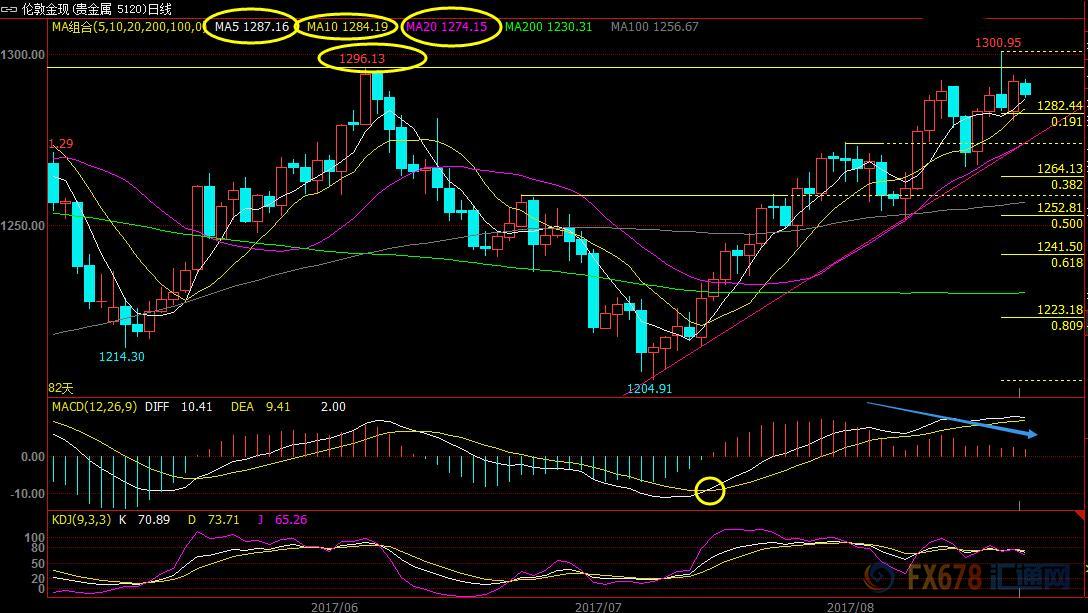
Task: Select the MA20 1274.15 indicator label
Action: pyautogui.click(x=446, y=27)
